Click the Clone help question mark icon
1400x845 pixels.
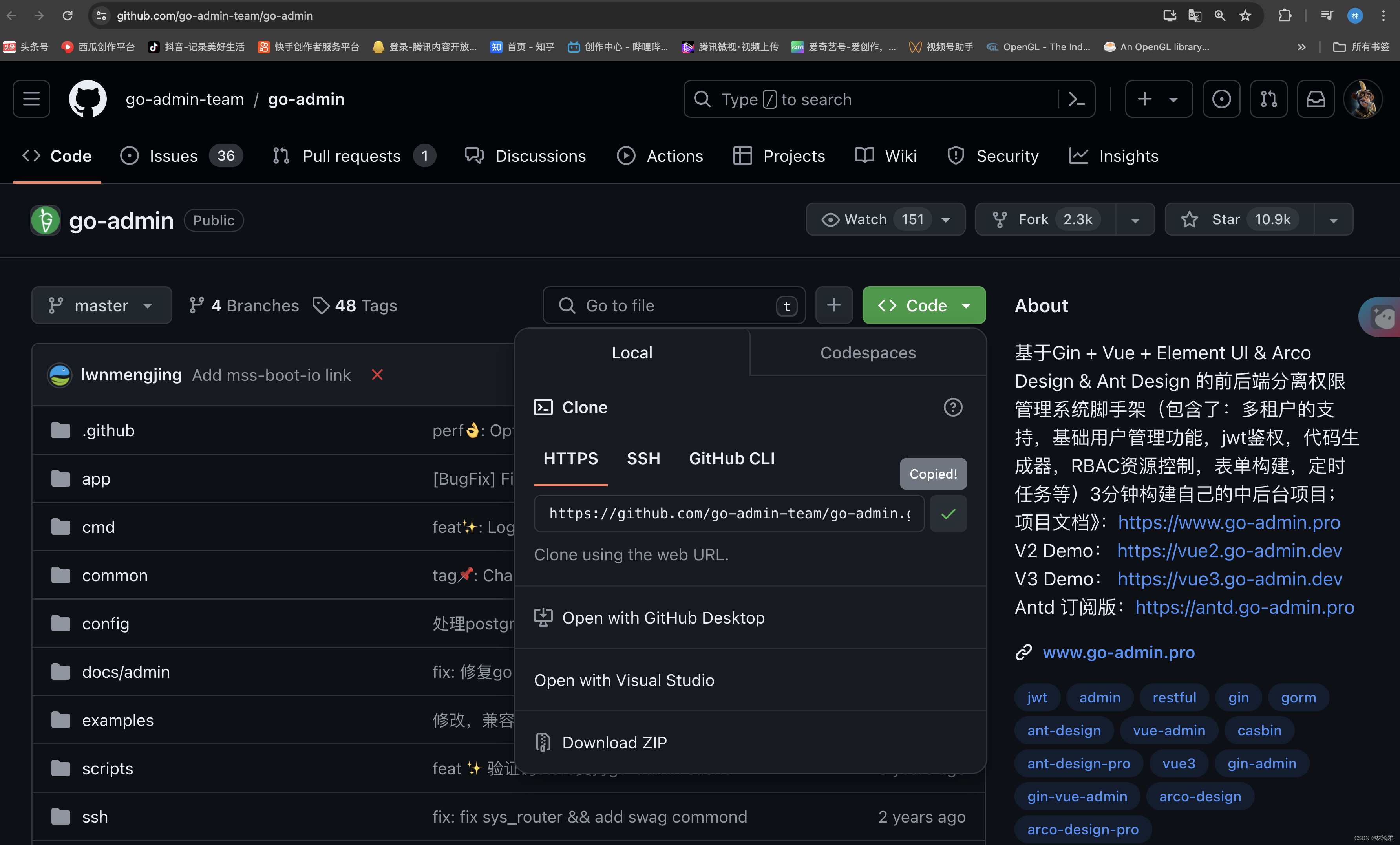click(x=953, y=408)
